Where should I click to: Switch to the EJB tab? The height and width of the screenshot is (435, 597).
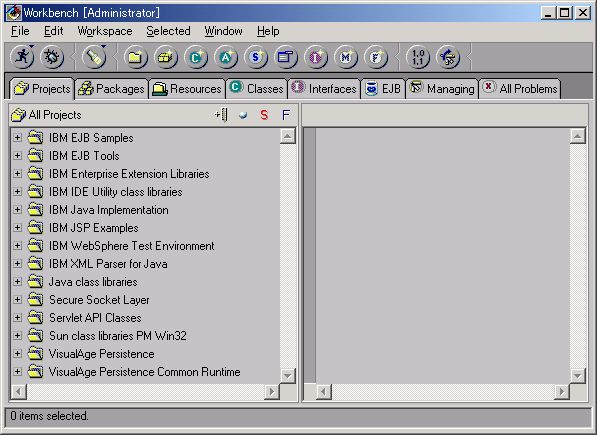point(383,89)
